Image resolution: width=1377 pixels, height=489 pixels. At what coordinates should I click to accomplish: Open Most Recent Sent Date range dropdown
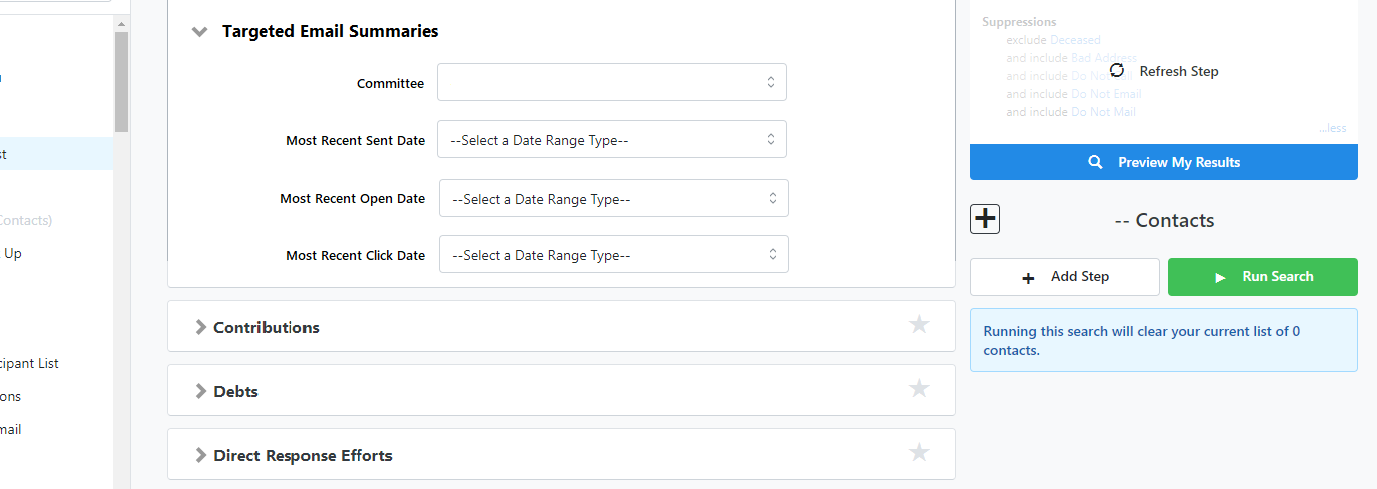[612, 139]
